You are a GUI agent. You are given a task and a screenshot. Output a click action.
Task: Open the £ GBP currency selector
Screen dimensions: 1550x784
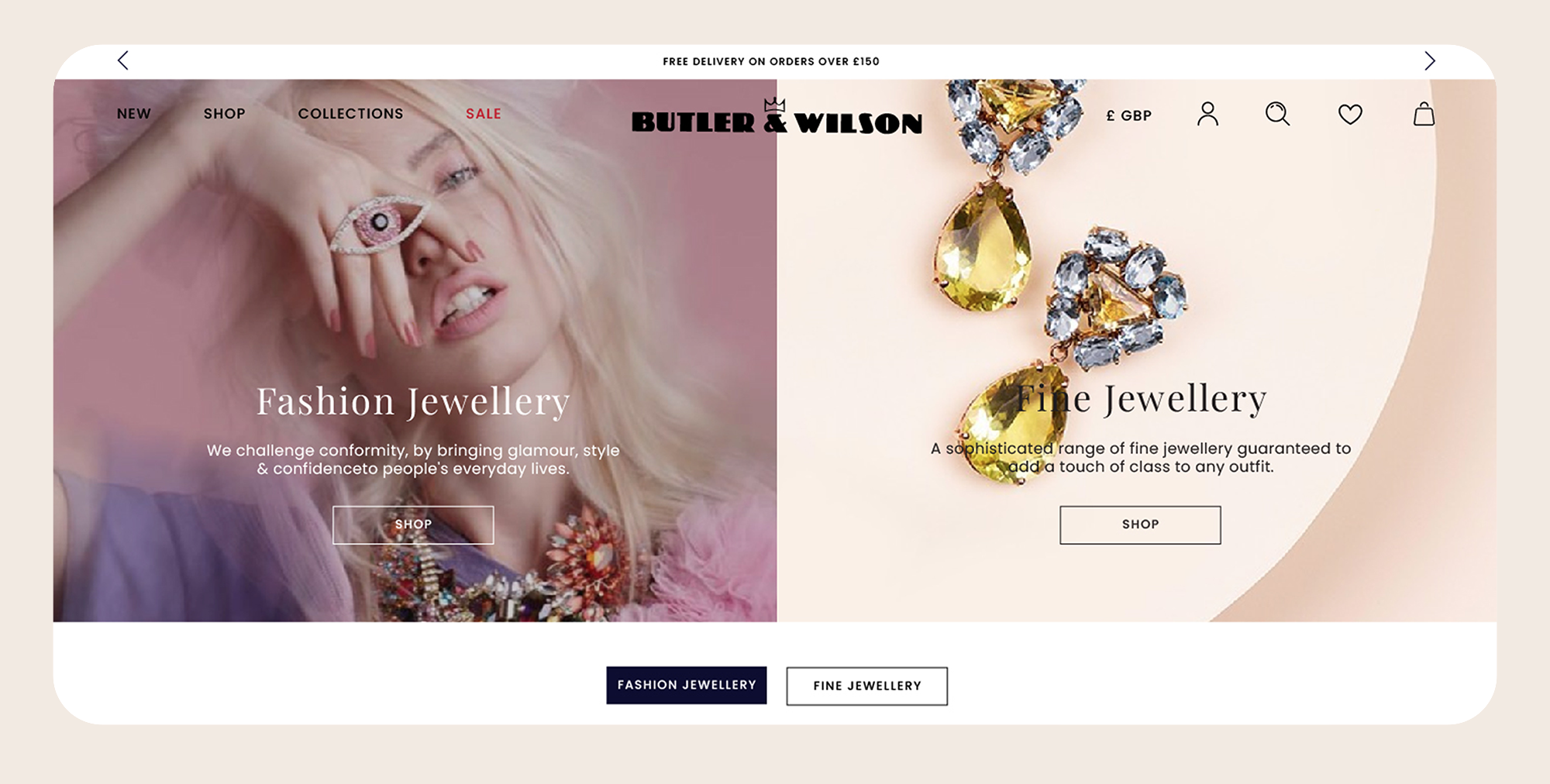[x=1128, y=115]
